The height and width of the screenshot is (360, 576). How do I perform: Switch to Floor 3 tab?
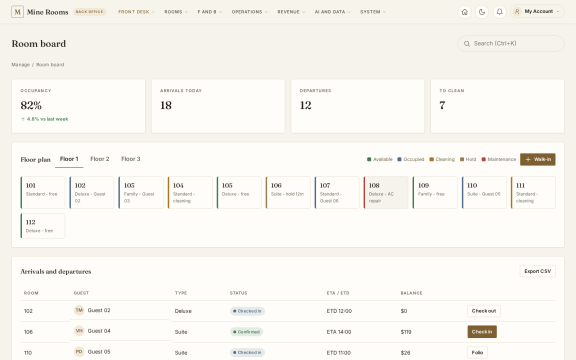pyautogui.click(x=131, y=159)
